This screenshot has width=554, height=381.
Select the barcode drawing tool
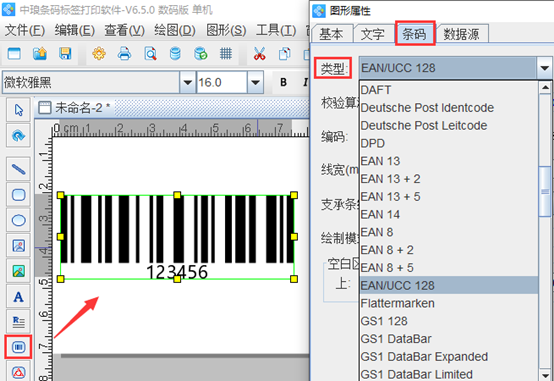coord(18,347)
